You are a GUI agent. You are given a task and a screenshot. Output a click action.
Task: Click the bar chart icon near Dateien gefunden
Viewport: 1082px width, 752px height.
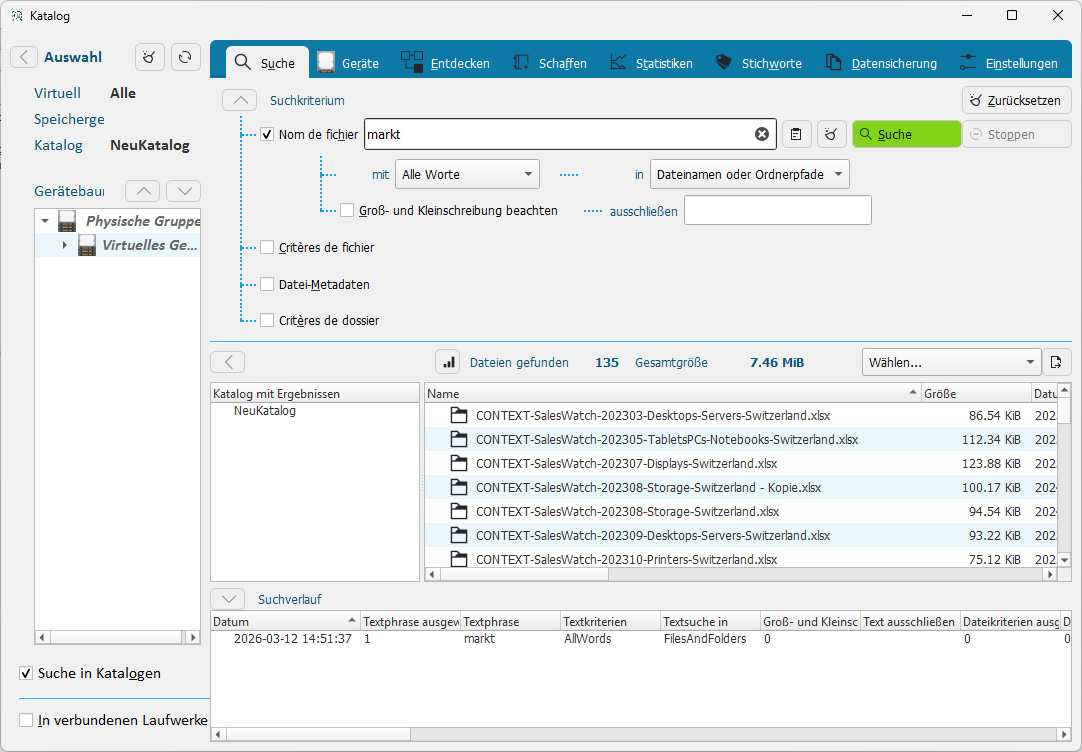449,362
